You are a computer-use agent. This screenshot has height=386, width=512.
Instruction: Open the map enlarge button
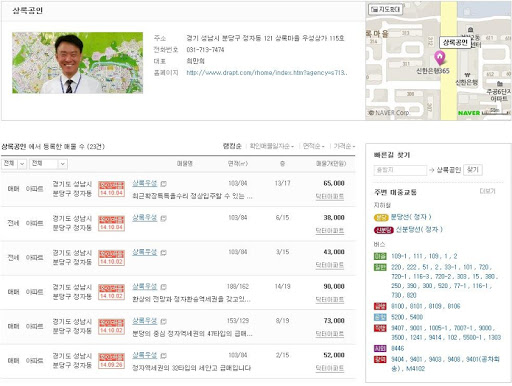pyautogui.click(x=385, y=9)
